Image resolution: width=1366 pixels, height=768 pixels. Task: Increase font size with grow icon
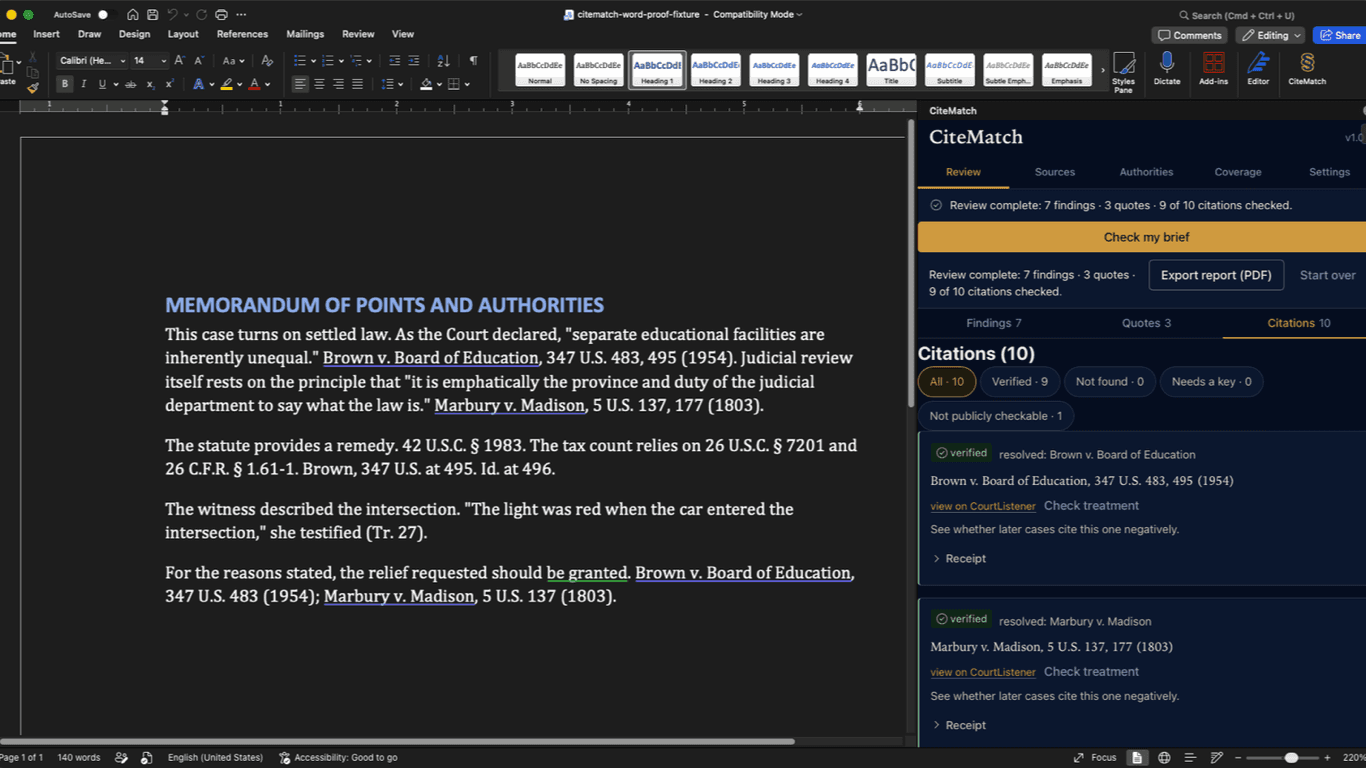click(180, 61)
